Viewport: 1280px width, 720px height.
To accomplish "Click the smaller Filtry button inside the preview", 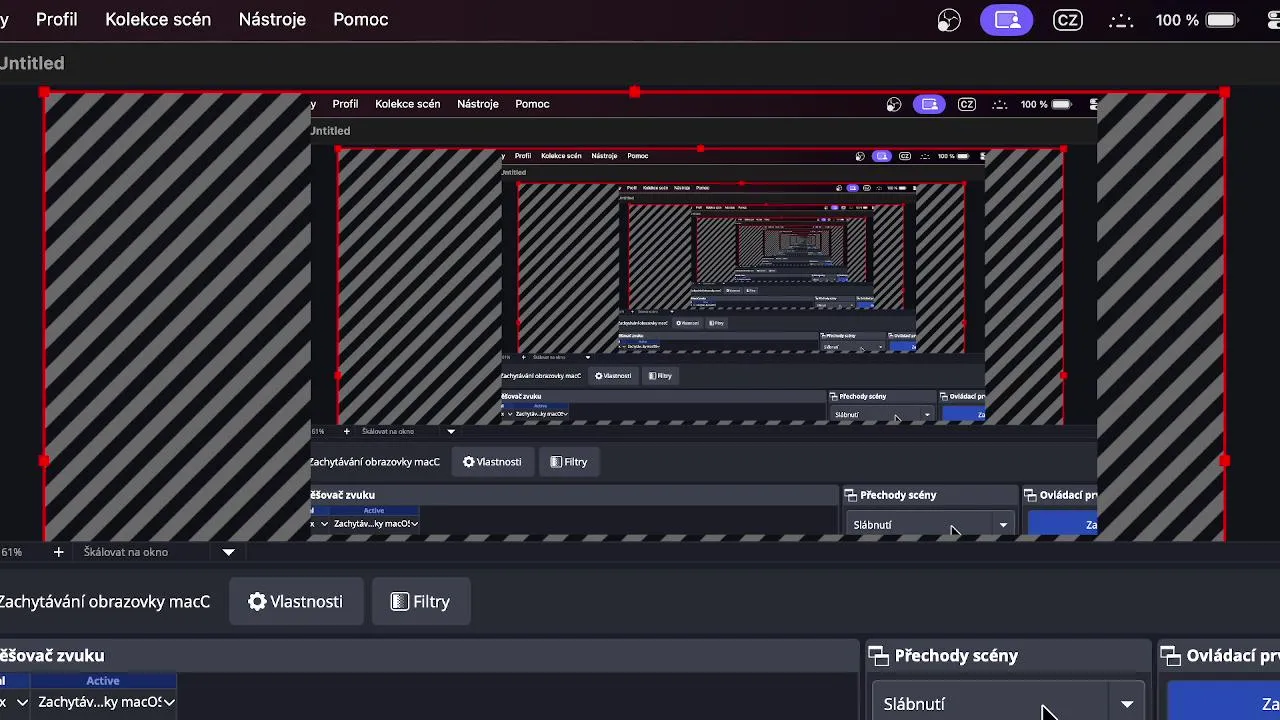I will pyautogui.click(x=568, y=462).
